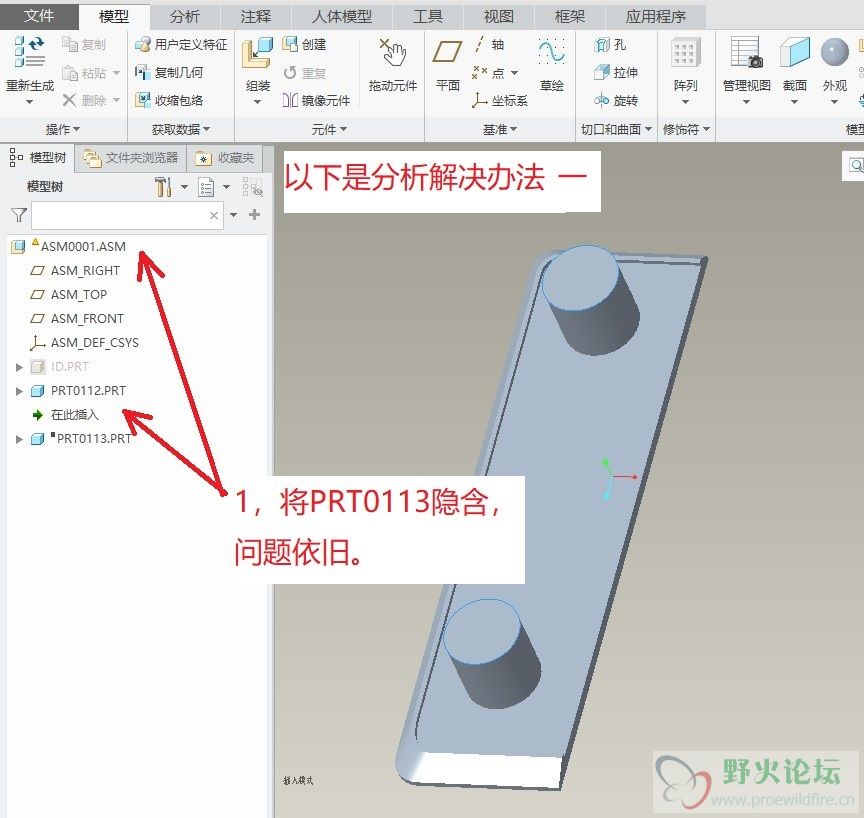Clear the model tree search box

point(214,215)
